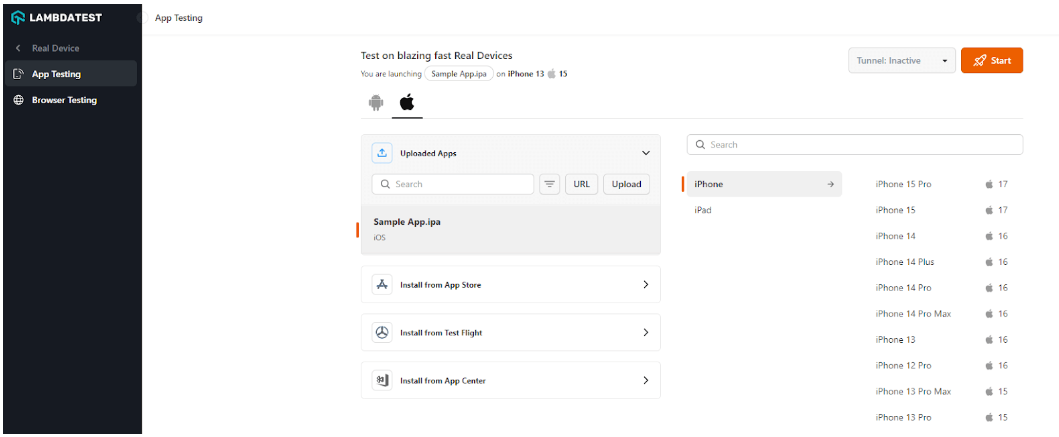Expand Install from App Store
This screenshot has width=1059, height=437.
(x=645, y=285)
